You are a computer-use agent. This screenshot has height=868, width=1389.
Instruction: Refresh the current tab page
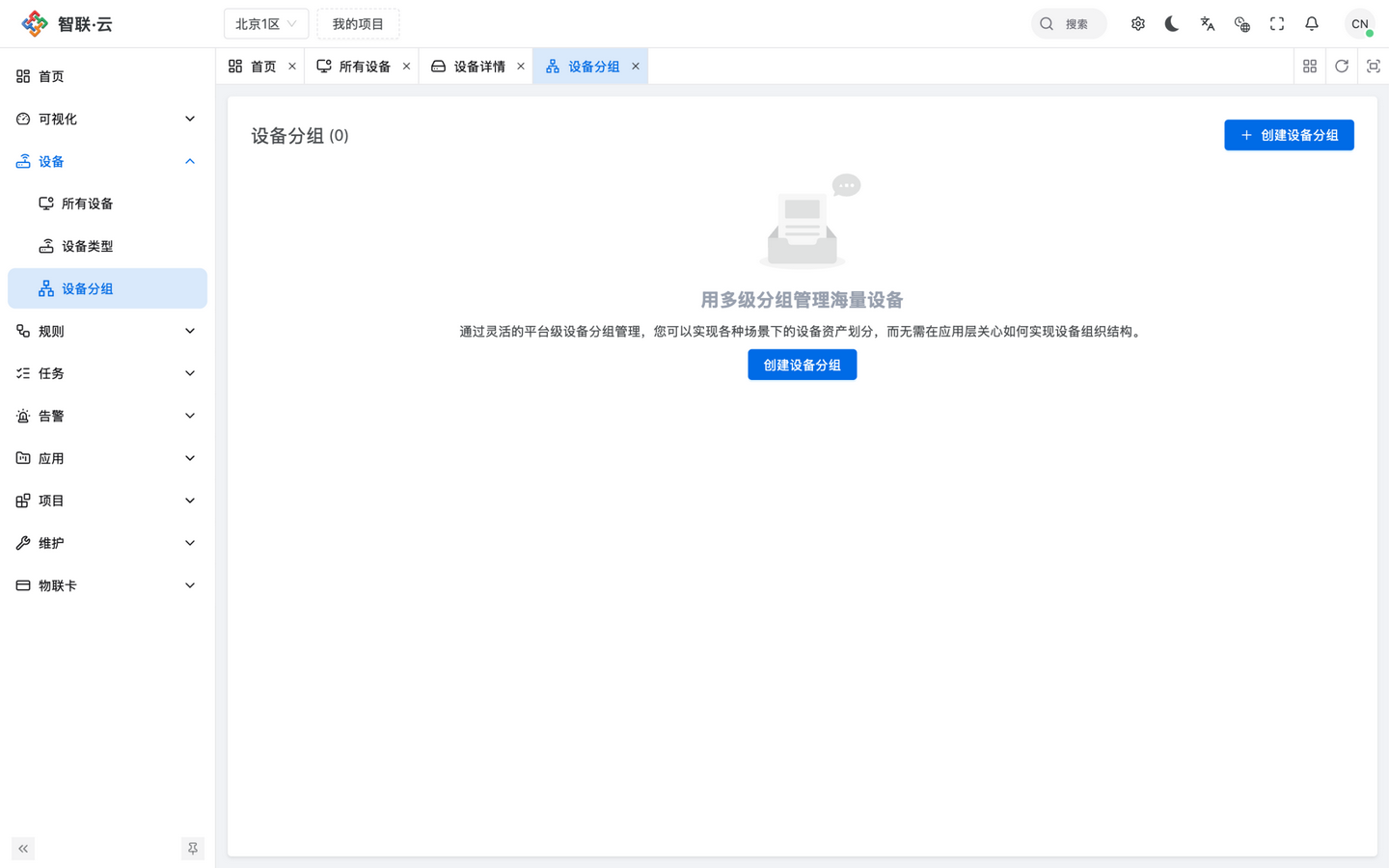[x=1342, y=67]
